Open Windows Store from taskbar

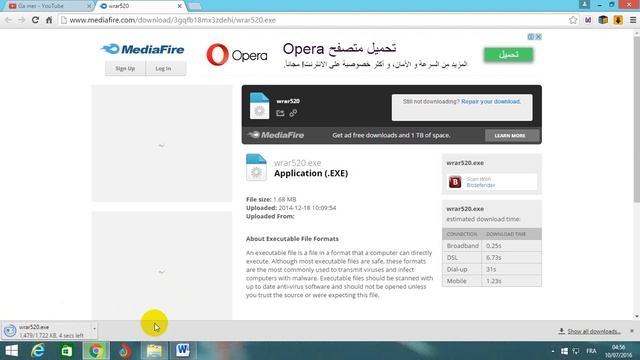coord(67,351)
